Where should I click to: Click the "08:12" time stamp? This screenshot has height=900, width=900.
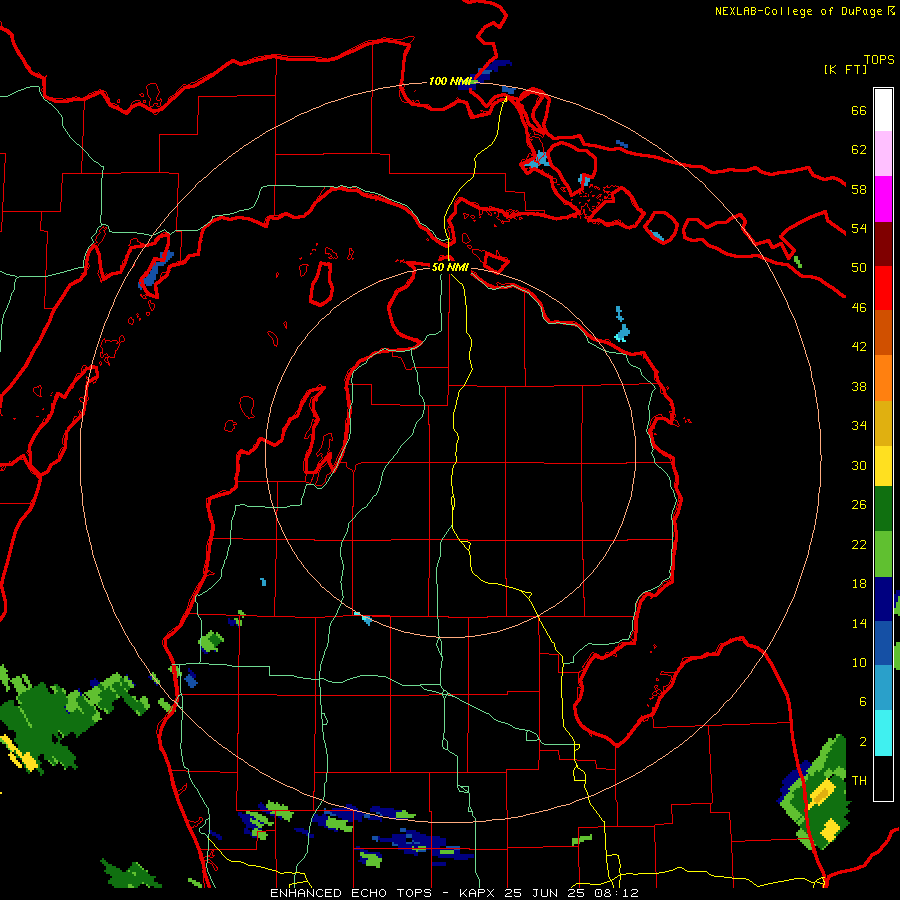pos(615,893)
